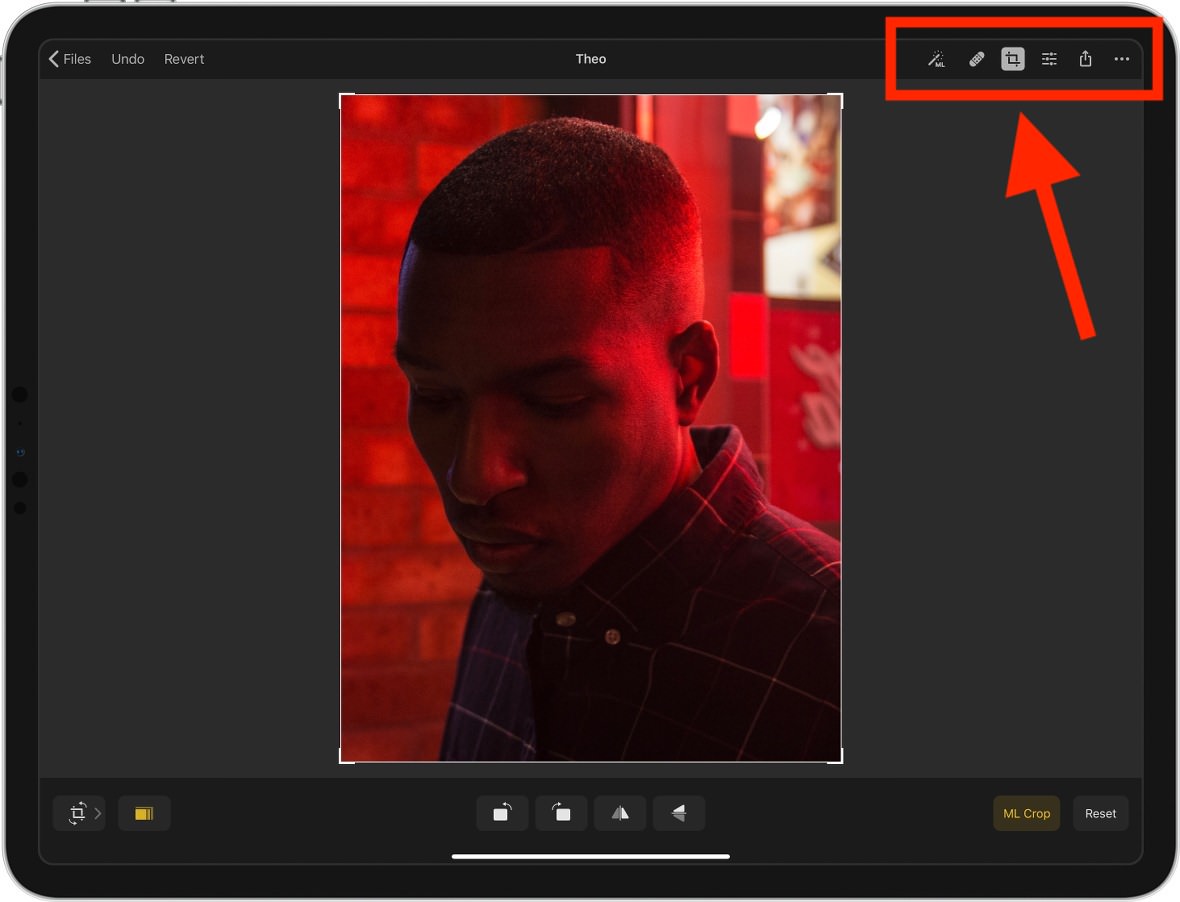
Task: Go back to Files
Action: [70, 60]
